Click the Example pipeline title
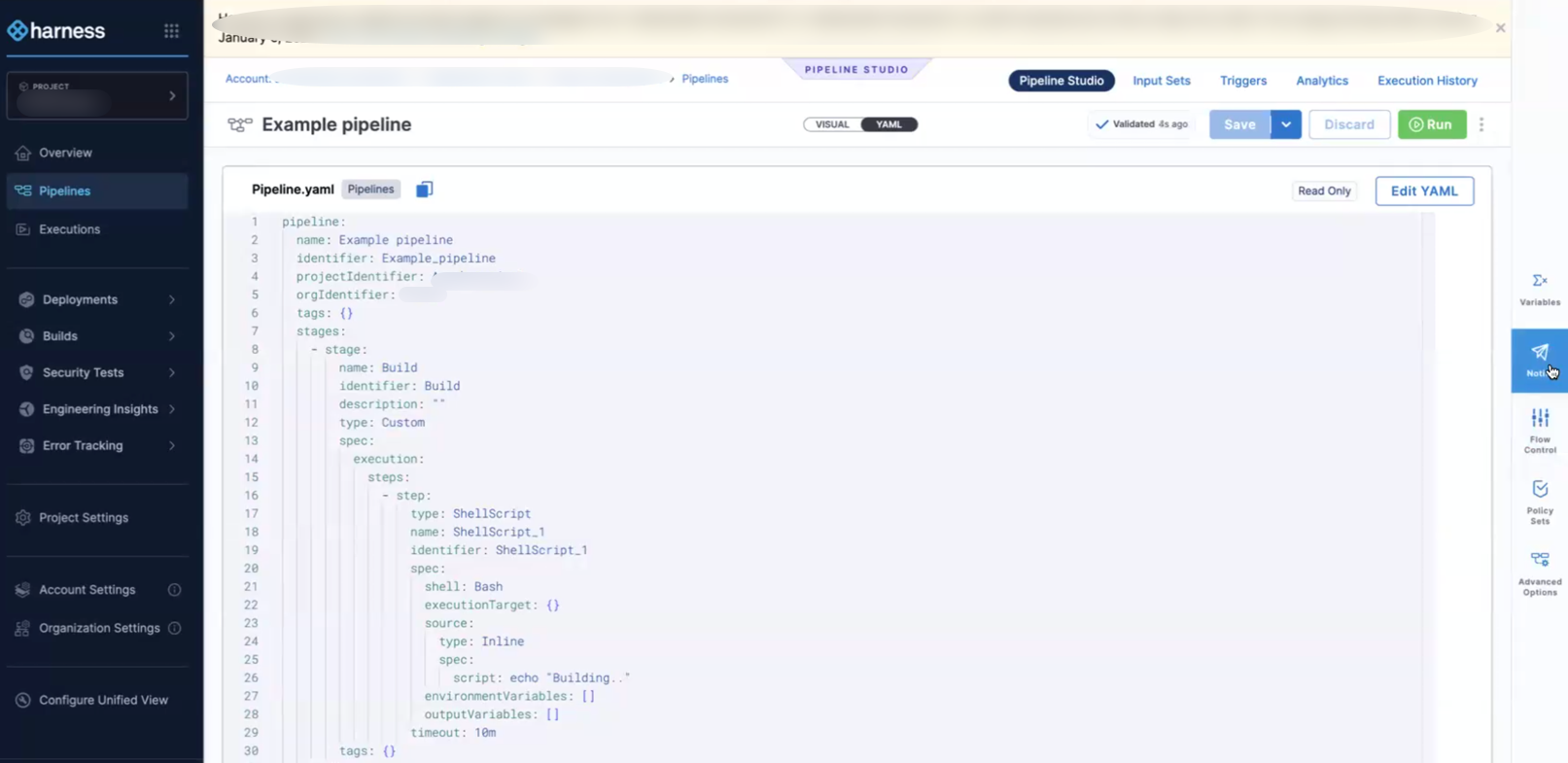Image resolution: width=1568 pixels, height=763 pixels. tap(336, 124)
